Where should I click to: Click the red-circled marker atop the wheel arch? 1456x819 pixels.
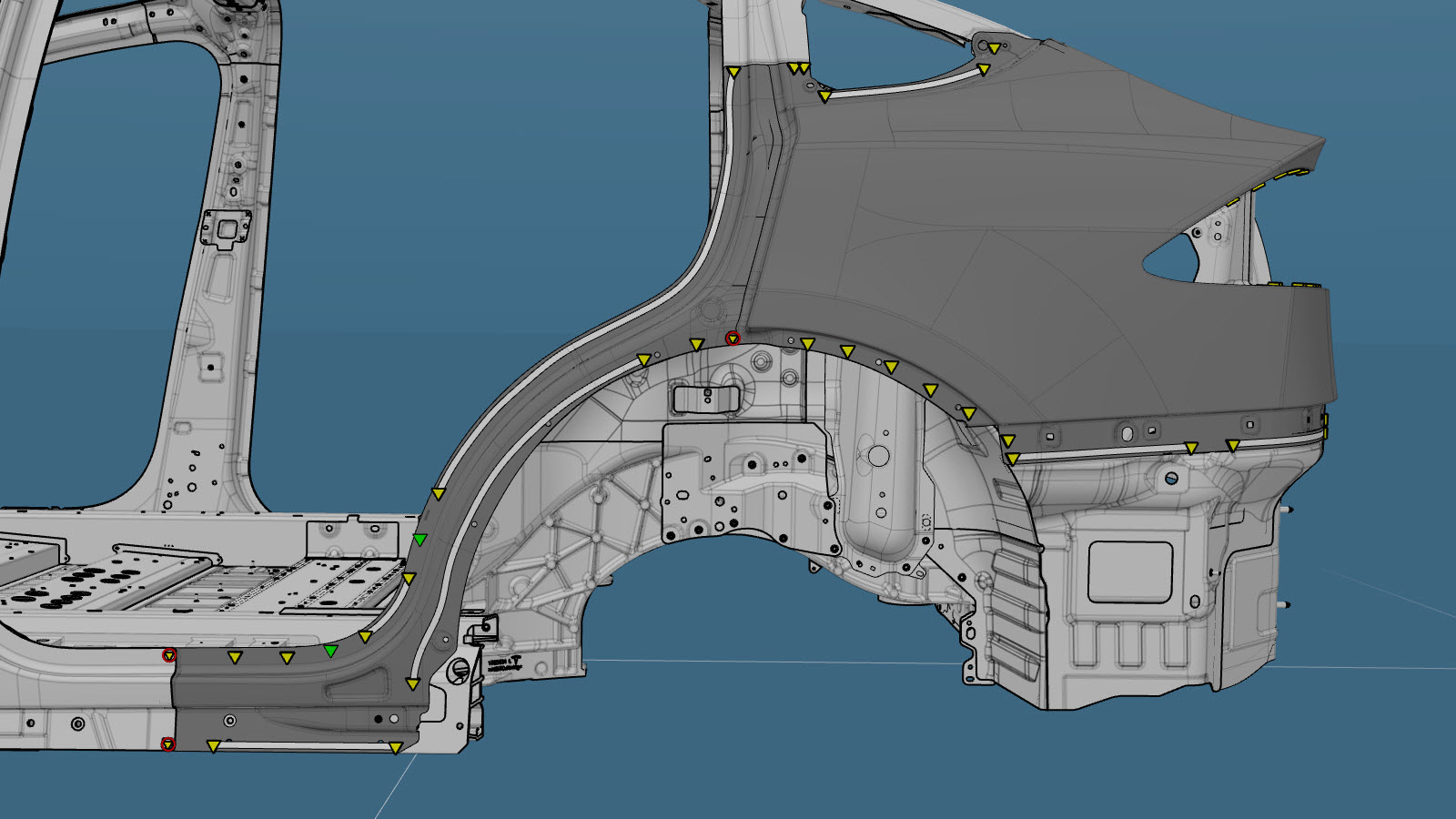pyautogui.click(x=733, y=339)
